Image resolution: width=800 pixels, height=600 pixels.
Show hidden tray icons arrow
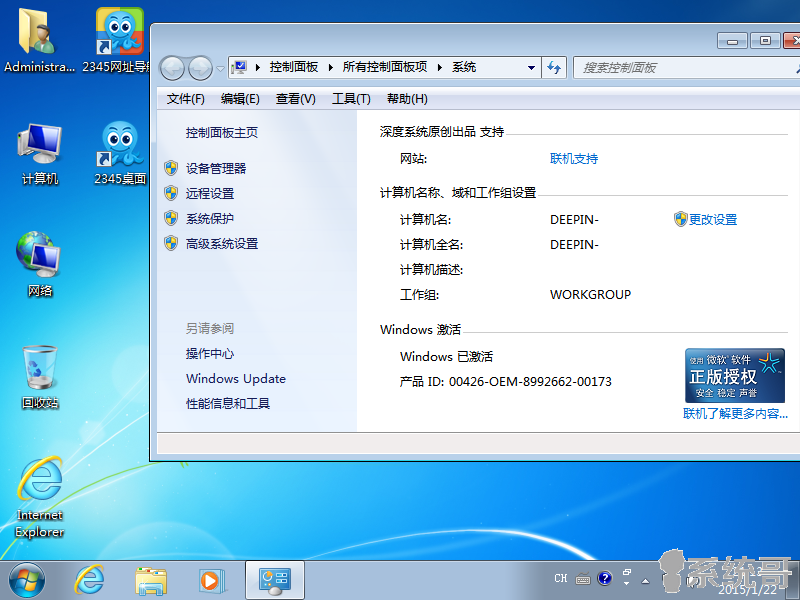pyautogui.click(x=645, y=581)
